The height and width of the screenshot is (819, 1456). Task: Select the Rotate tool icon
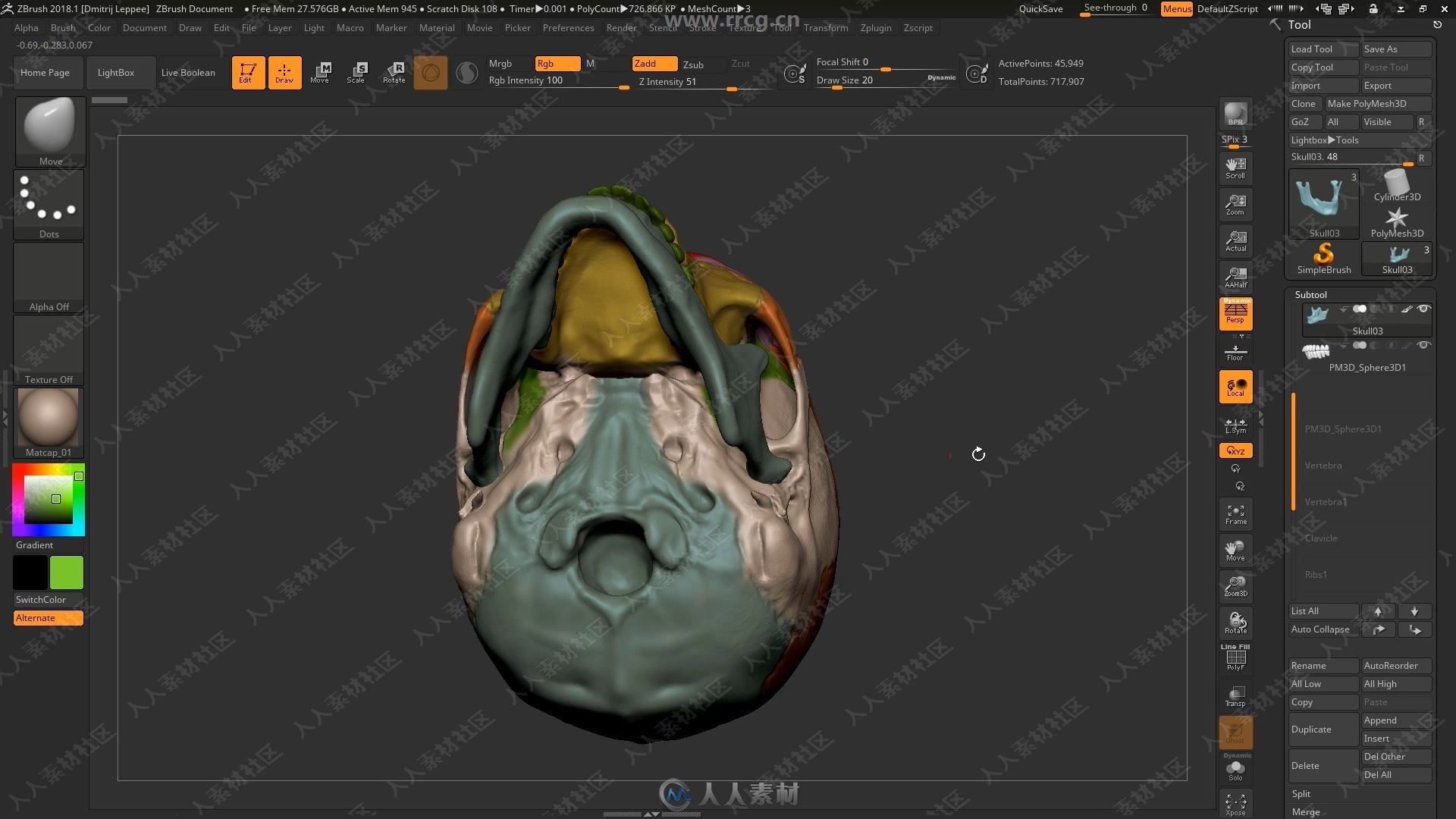pyautogui.click(x=394, y=71)
